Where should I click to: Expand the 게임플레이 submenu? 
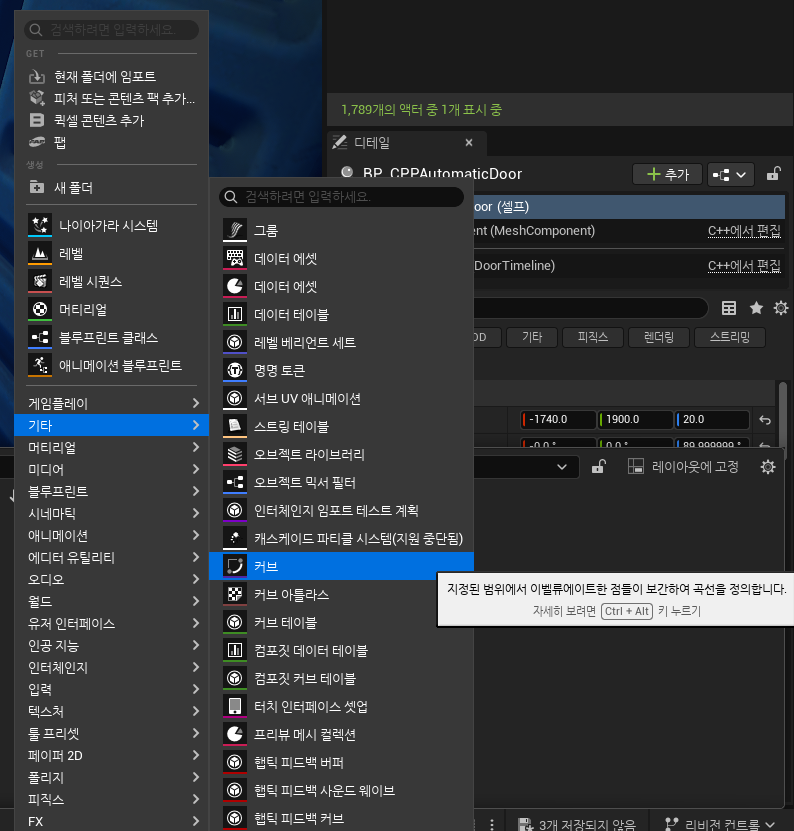(x=111, y=403)
